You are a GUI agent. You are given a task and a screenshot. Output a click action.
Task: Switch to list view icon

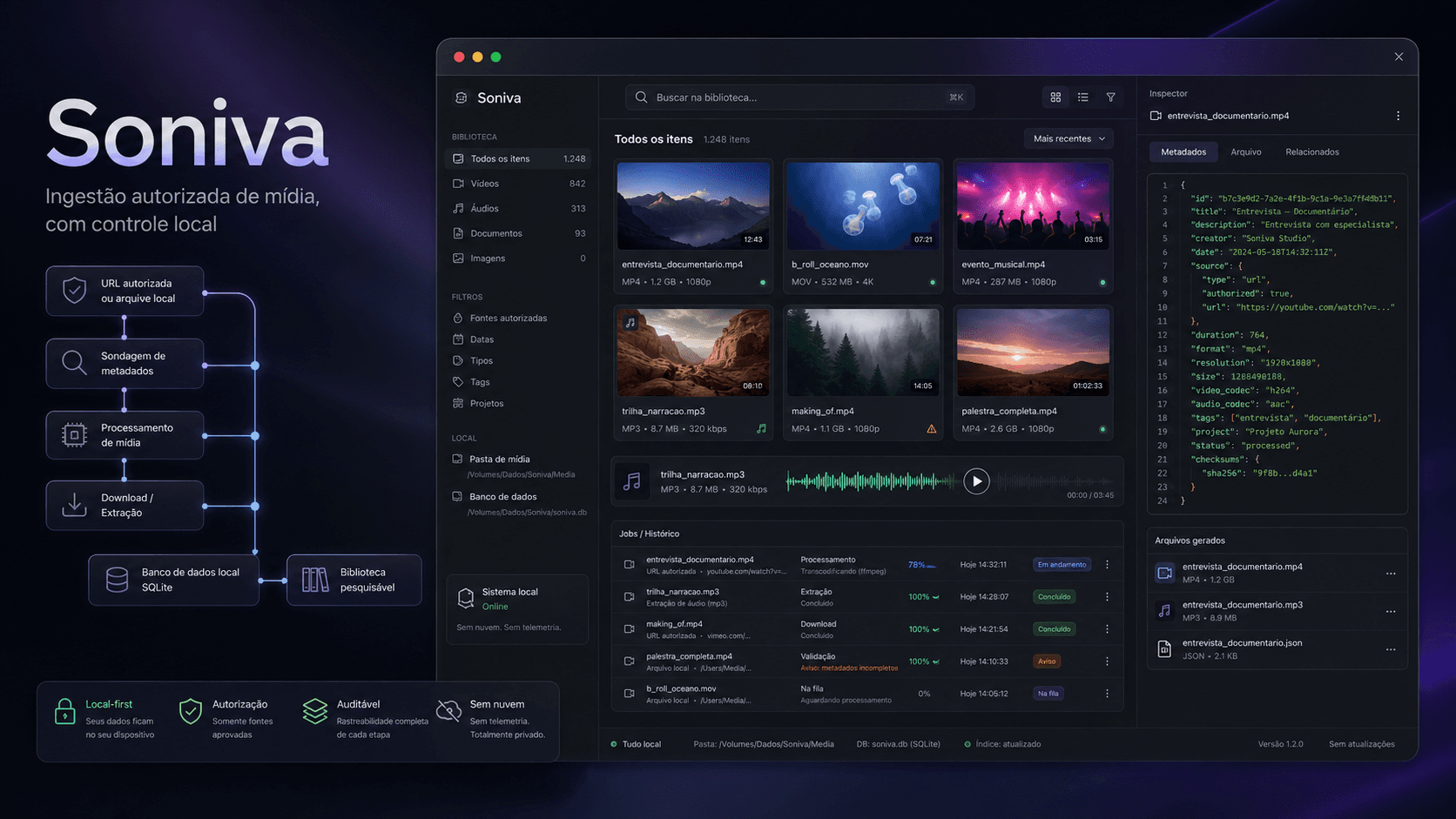coord(1083,97)
